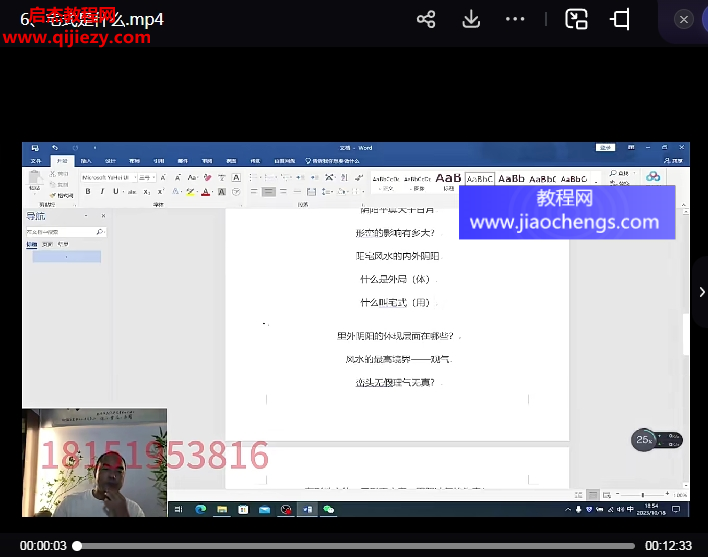Click Cut scissors icon in Word ribbon

(53, 174)
